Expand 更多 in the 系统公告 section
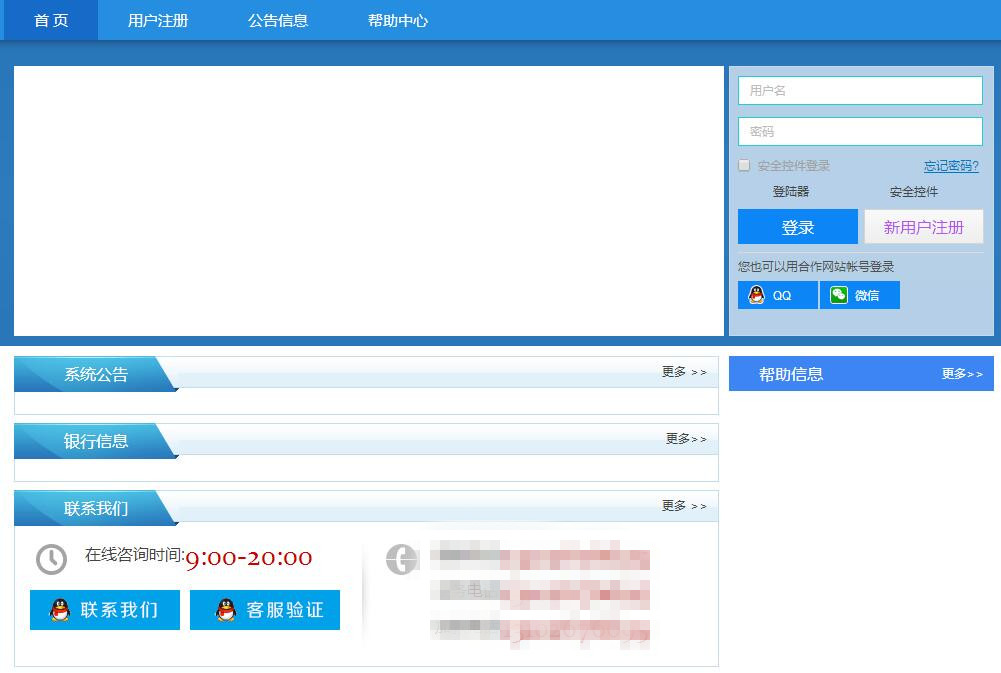This screenshot has width=1001, height=673. (x=684, y=372)
